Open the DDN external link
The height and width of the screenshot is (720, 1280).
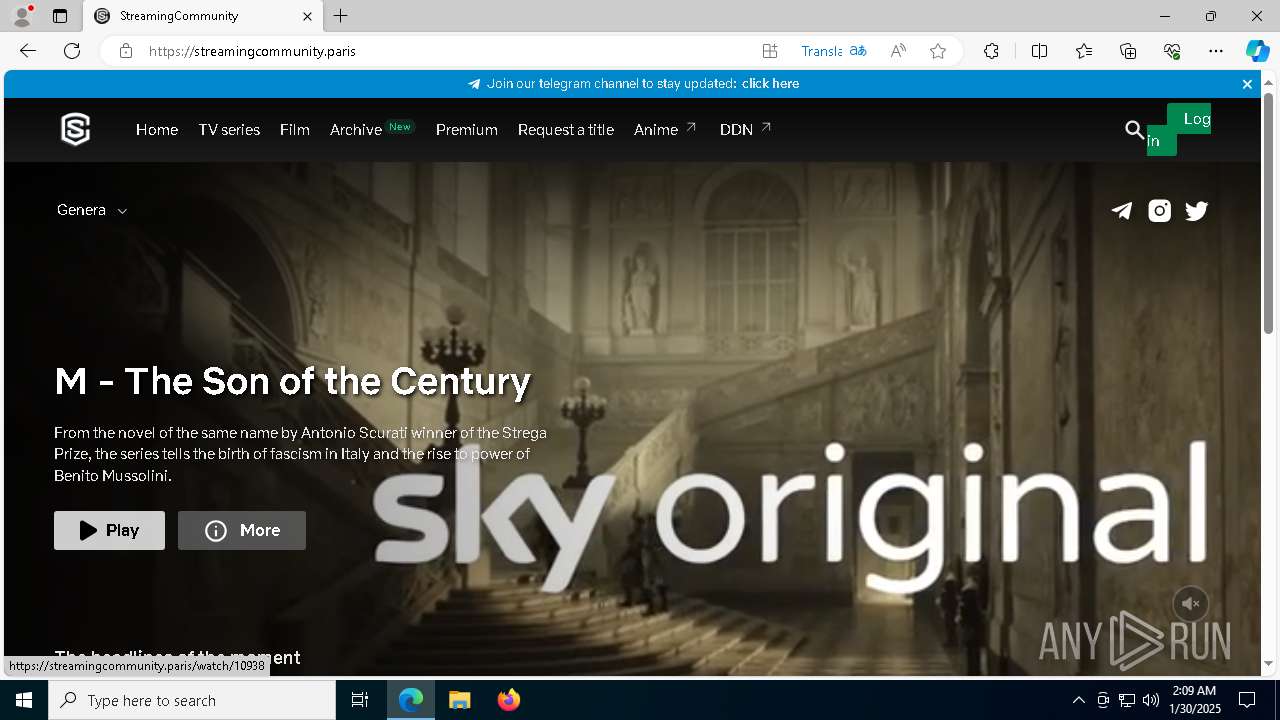coord(746,129)
